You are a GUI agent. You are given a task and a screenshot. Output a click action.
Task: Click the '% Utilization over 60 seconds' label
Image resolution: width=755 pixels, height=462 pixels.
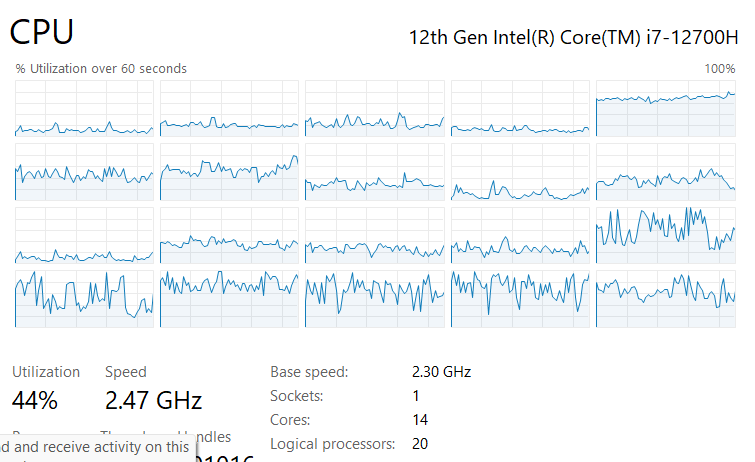(101, 68)
